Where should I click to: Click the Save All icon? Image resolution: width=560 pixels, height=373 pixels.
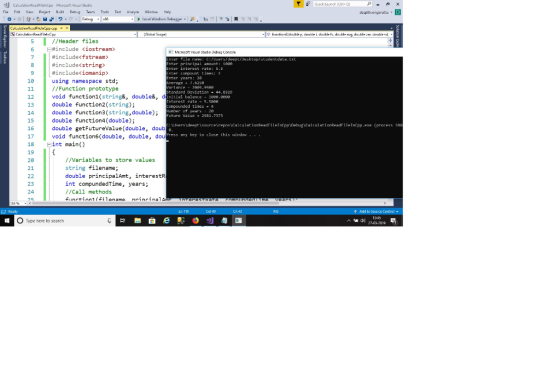pos(51,19)
